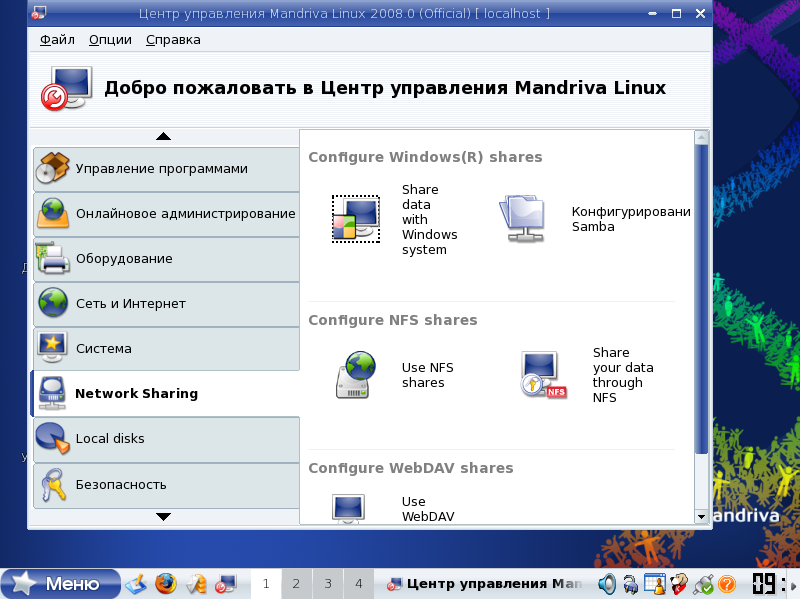Select the Управление программами category

tap(167, 169)
